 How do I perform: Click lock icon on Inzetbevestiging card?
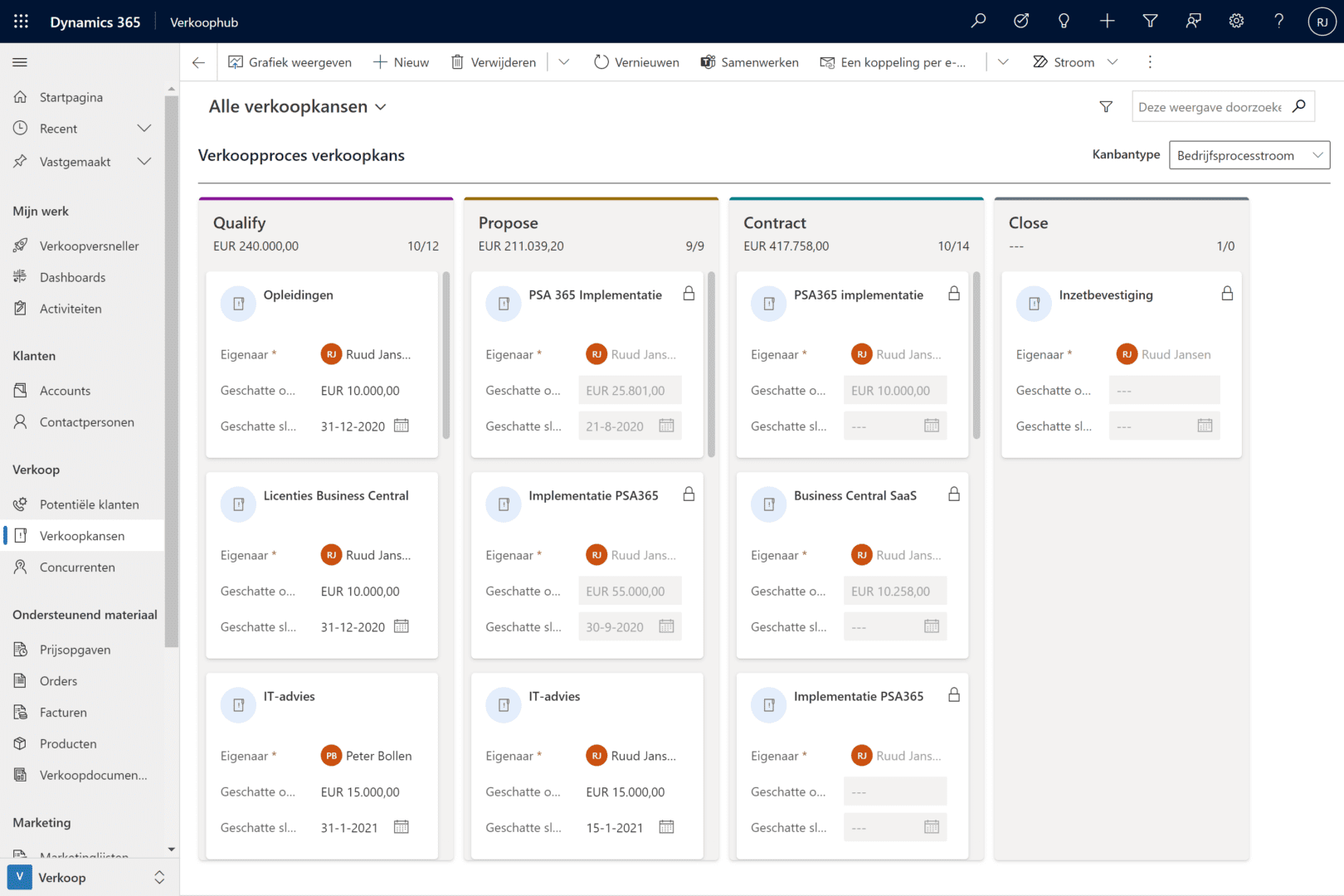coord(1227,294)
